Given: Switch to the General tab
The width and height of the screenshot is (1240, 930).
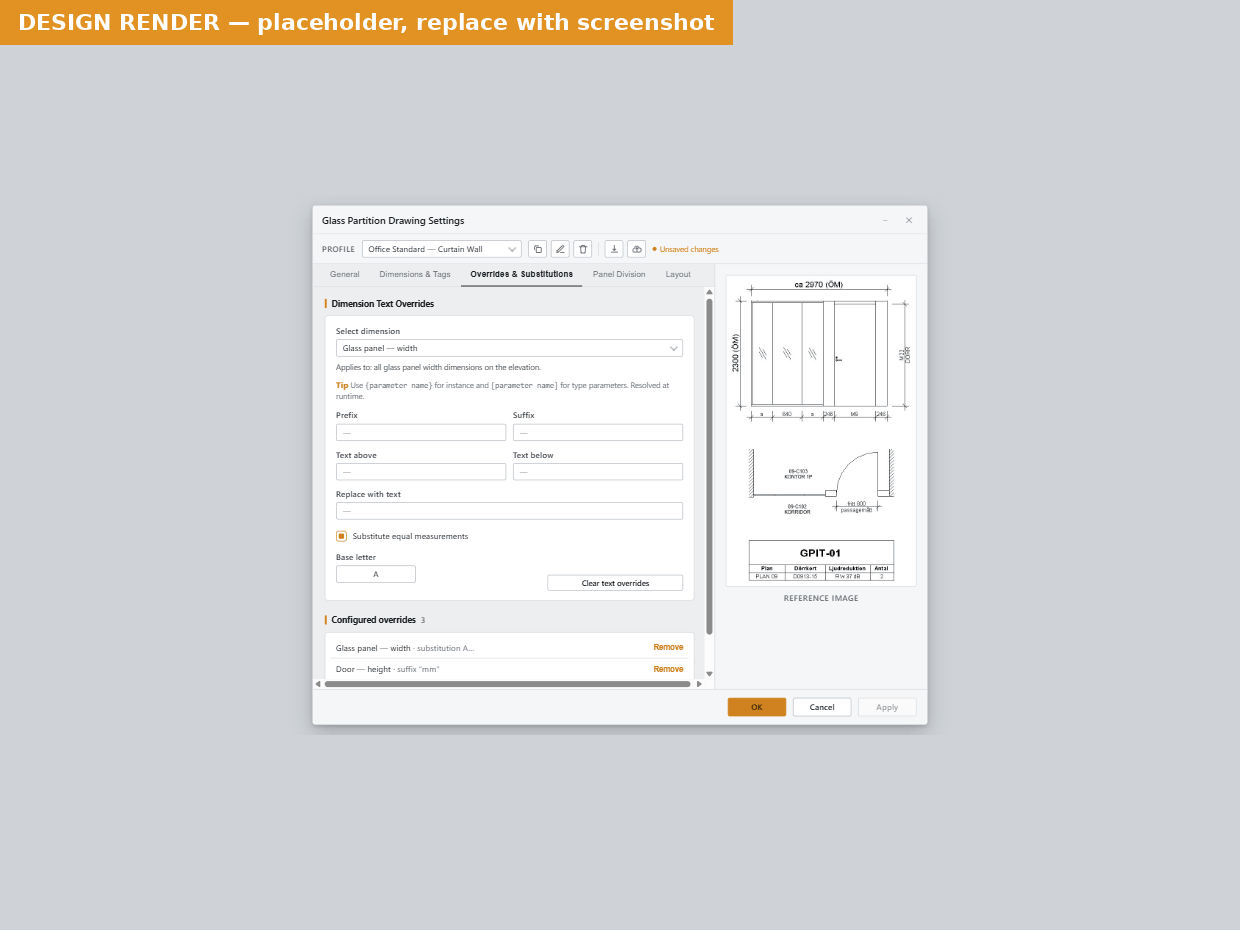Looking at the screenshot, I should 345,275.
